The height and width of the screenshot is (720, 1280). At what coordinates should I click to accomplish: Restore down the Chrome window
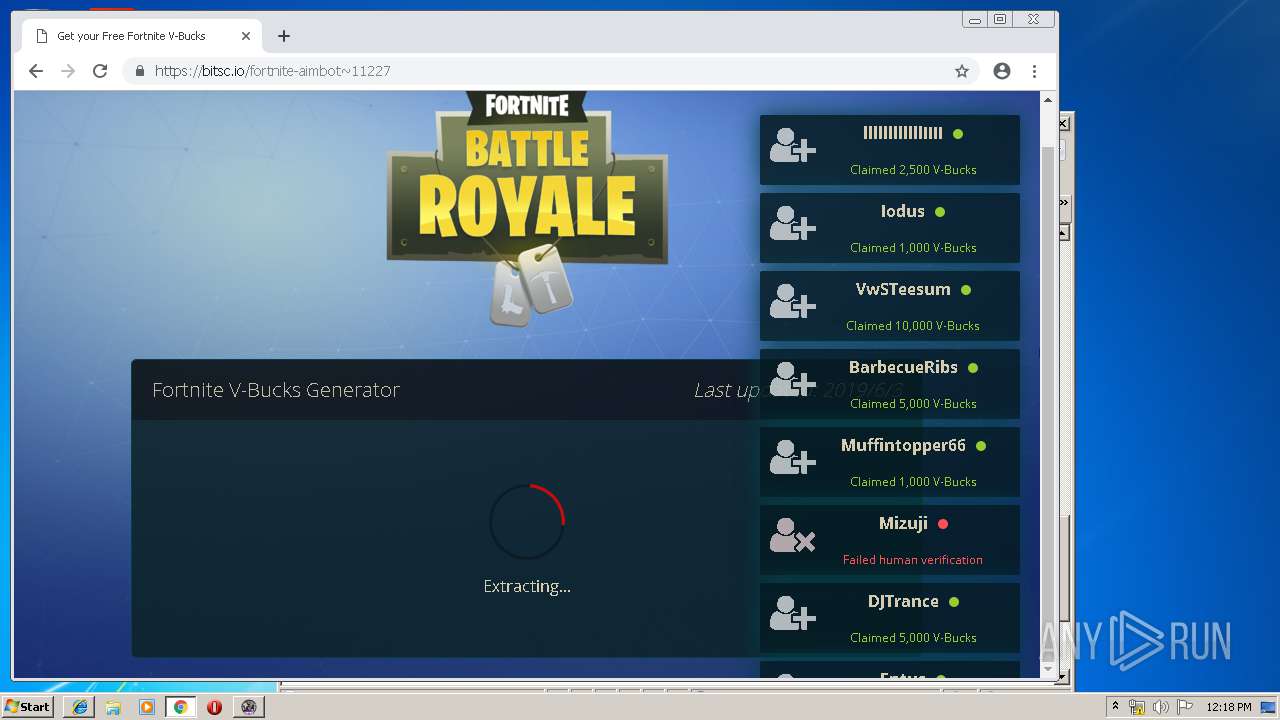(1000, 19)
